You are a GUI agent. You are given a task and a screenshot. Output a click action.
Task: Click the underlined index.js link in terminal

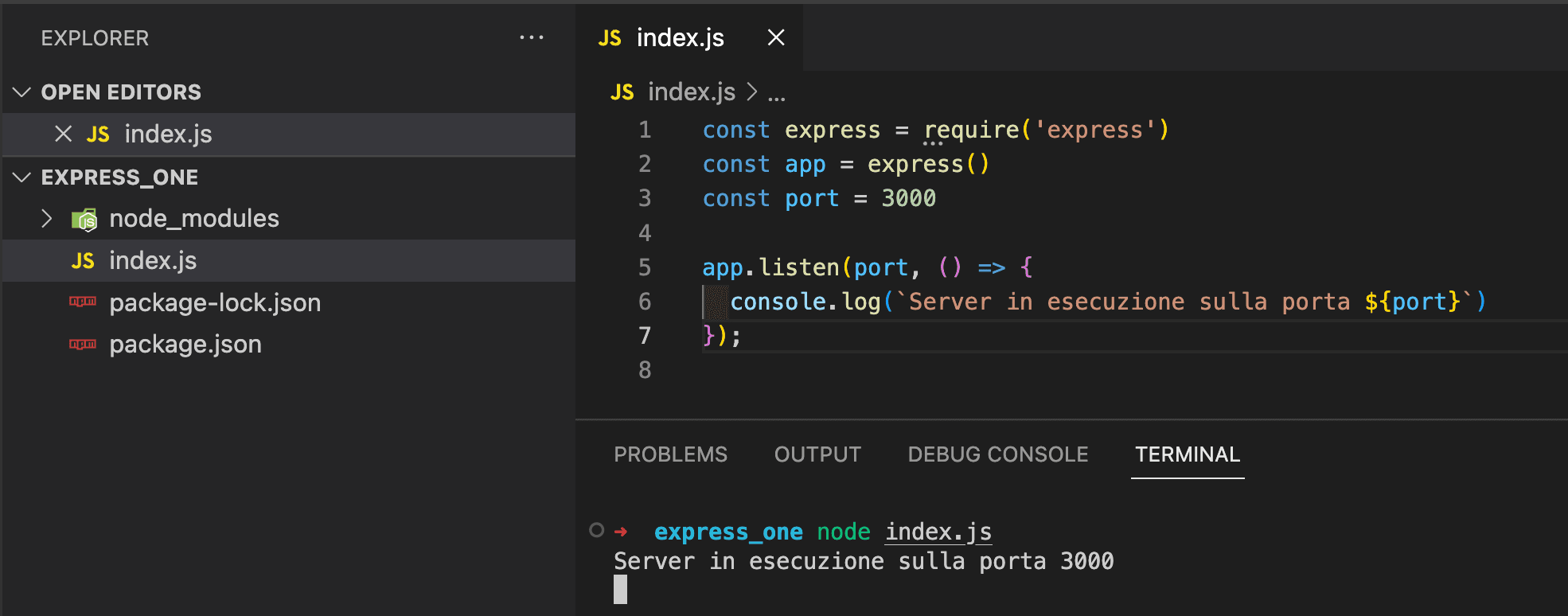coord(938,531)
